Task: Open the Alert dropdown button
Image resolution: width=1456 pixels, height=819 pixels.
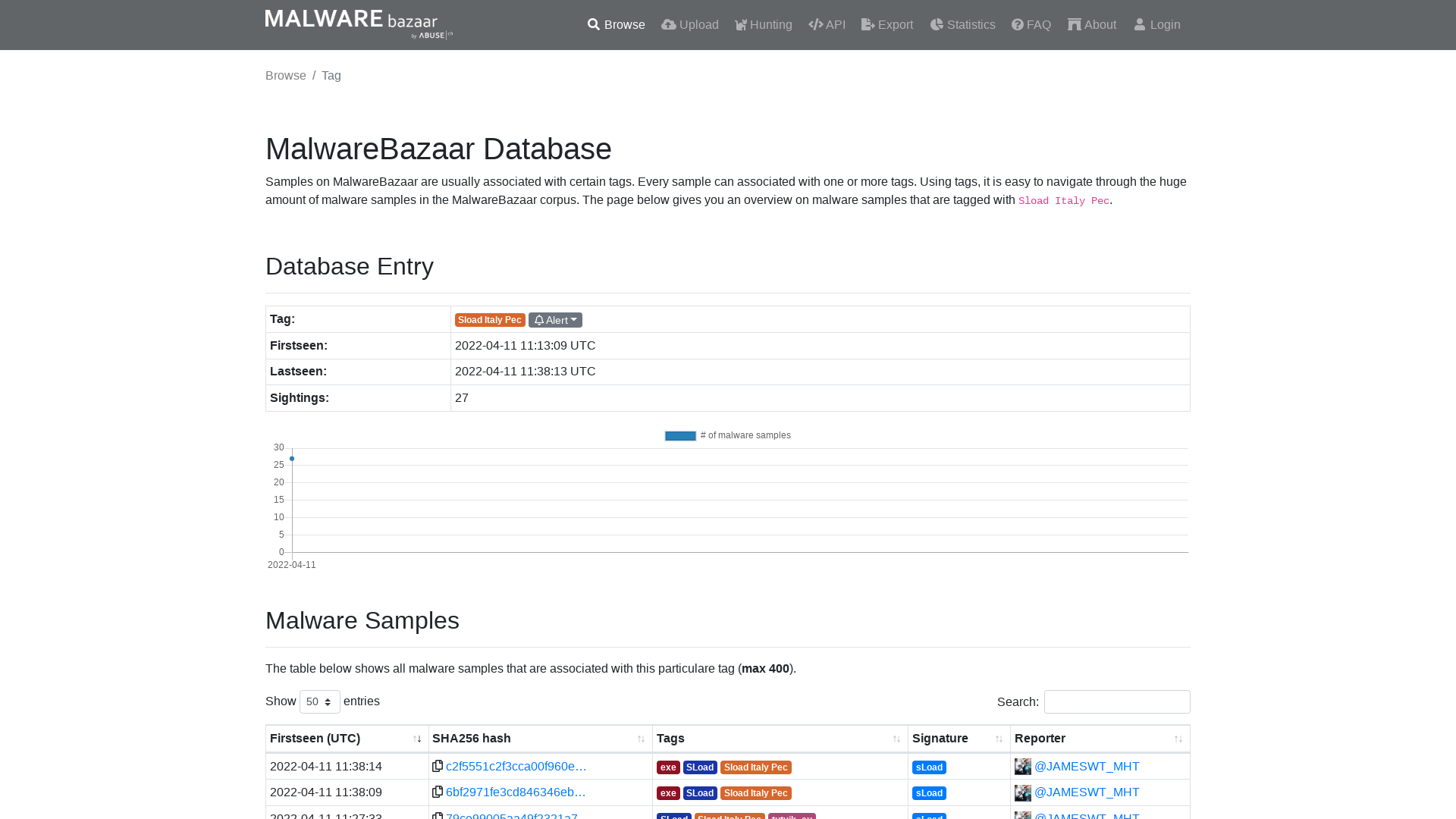Action: [x=555, y=320]
